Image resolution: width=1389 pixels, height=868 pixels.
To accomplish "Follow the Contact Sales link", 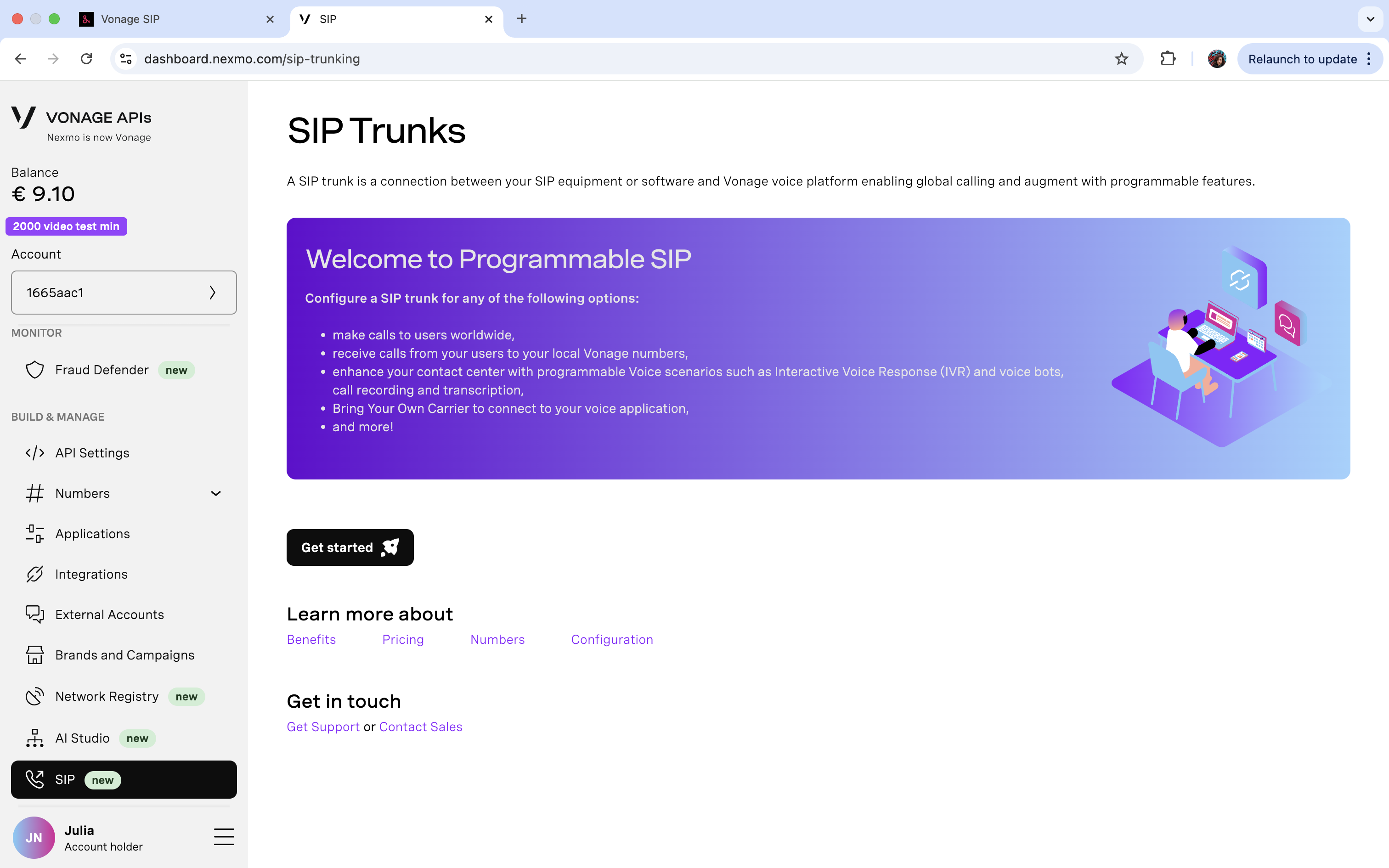I will (420, 727).
